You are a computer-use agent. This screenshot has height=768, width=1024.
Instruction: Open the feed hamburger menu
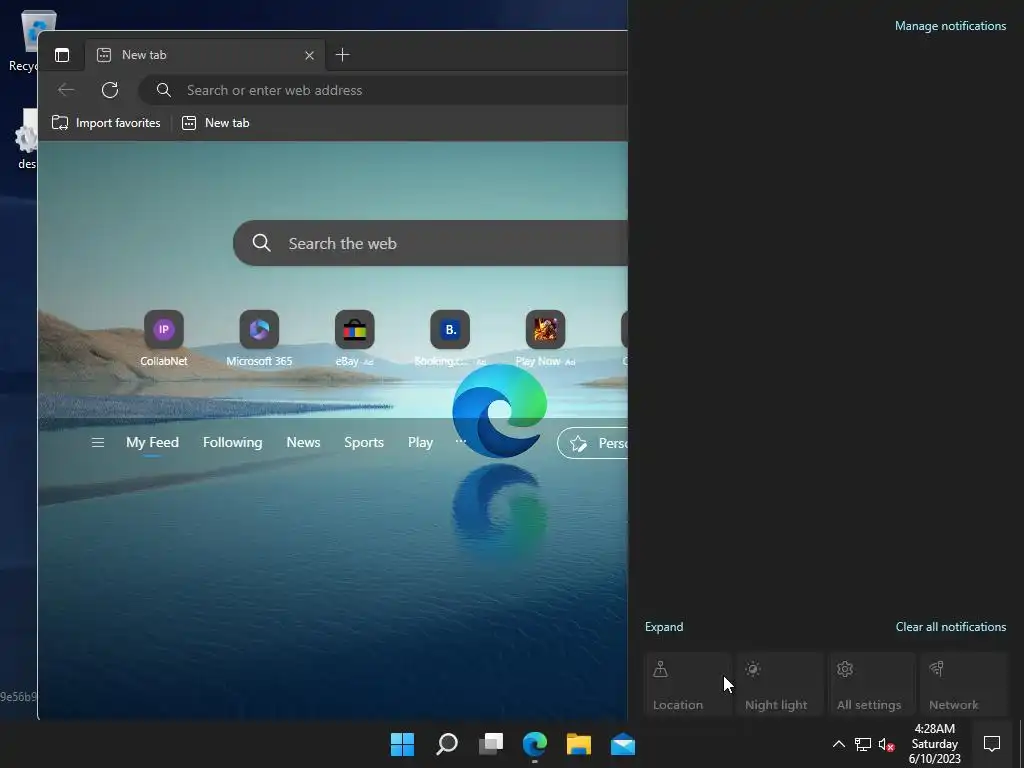(98, 443)
